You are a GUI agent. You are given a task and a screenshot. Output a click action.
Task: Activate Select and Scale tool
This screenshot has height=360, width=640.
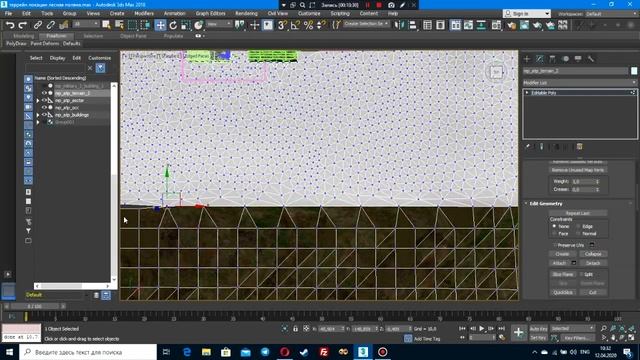tap(186, 25)
